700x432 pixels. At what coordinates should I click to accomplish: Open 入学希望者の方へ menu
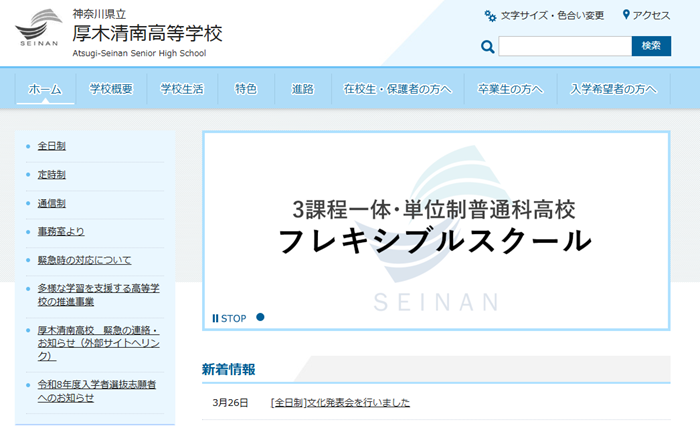click(614, 89)
